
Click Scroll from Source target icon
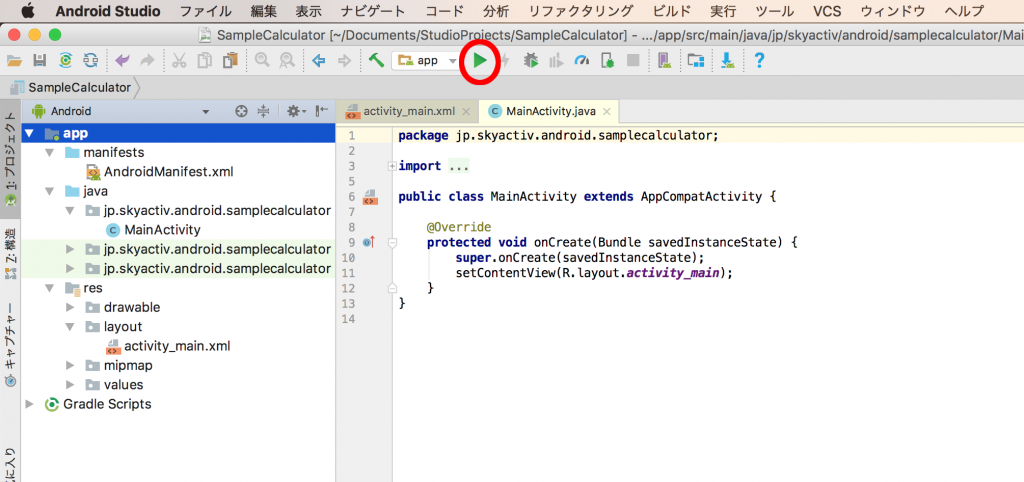pyautogui.click(x=241, y=112)
